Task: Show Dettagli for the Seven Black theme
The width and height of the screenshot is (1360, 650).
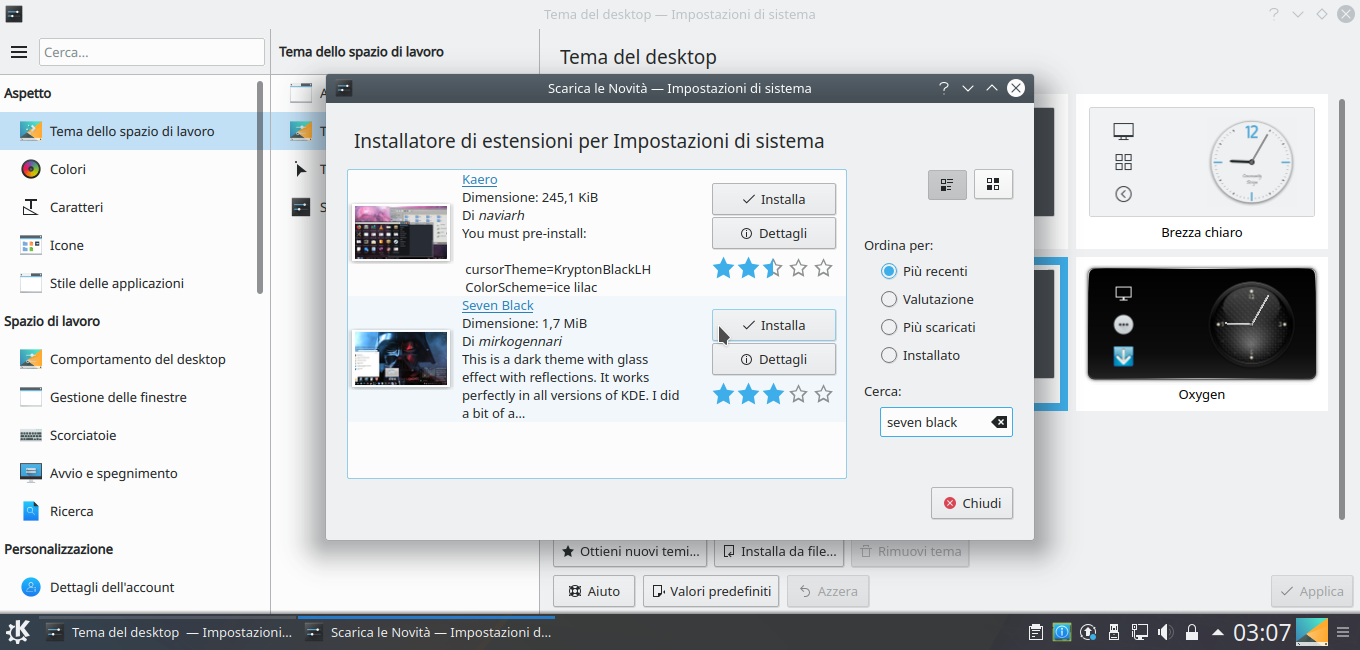Action: 773,359
